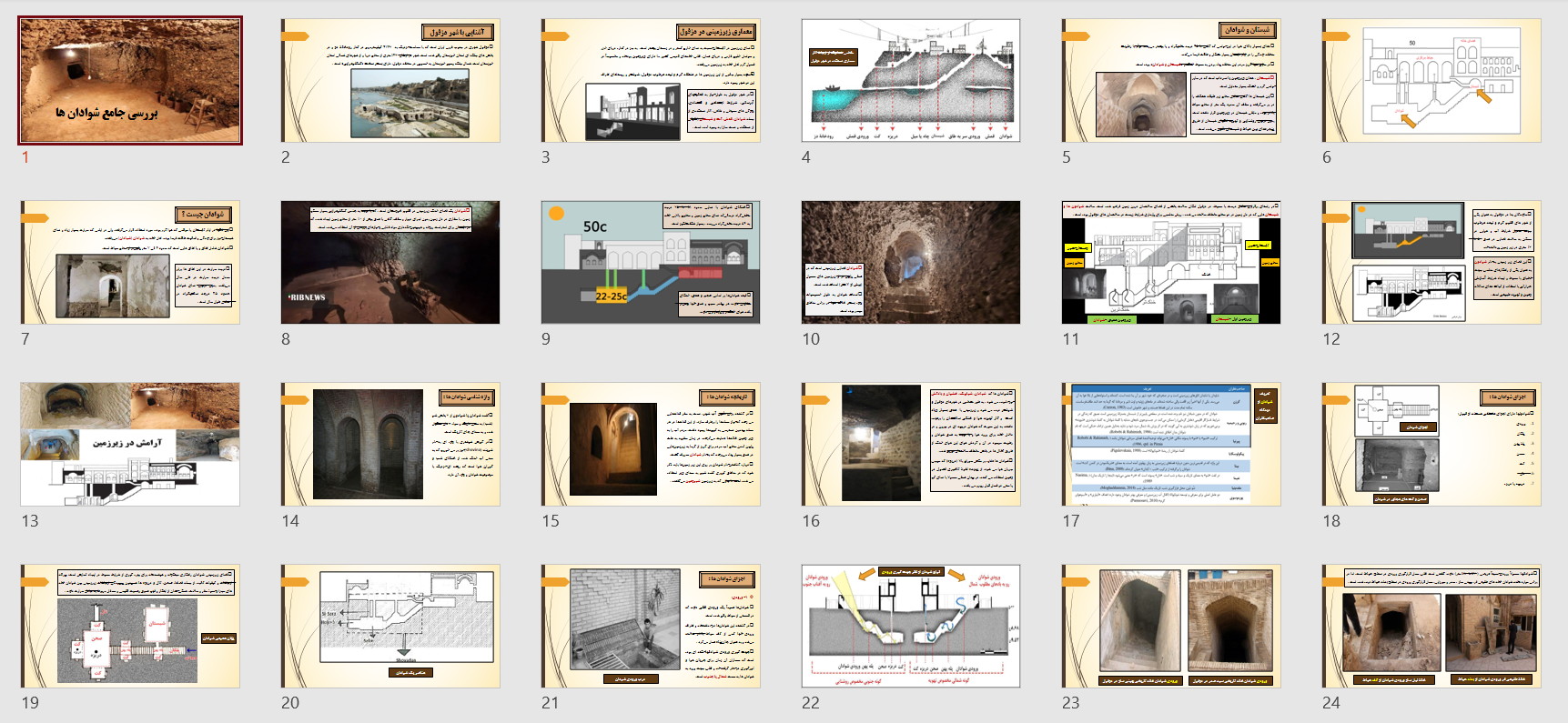Open slide 15 with the lit arched corridor
The height and width of the screenshot is (723, 1568).
pyautogui.click(x=651, y=444)
